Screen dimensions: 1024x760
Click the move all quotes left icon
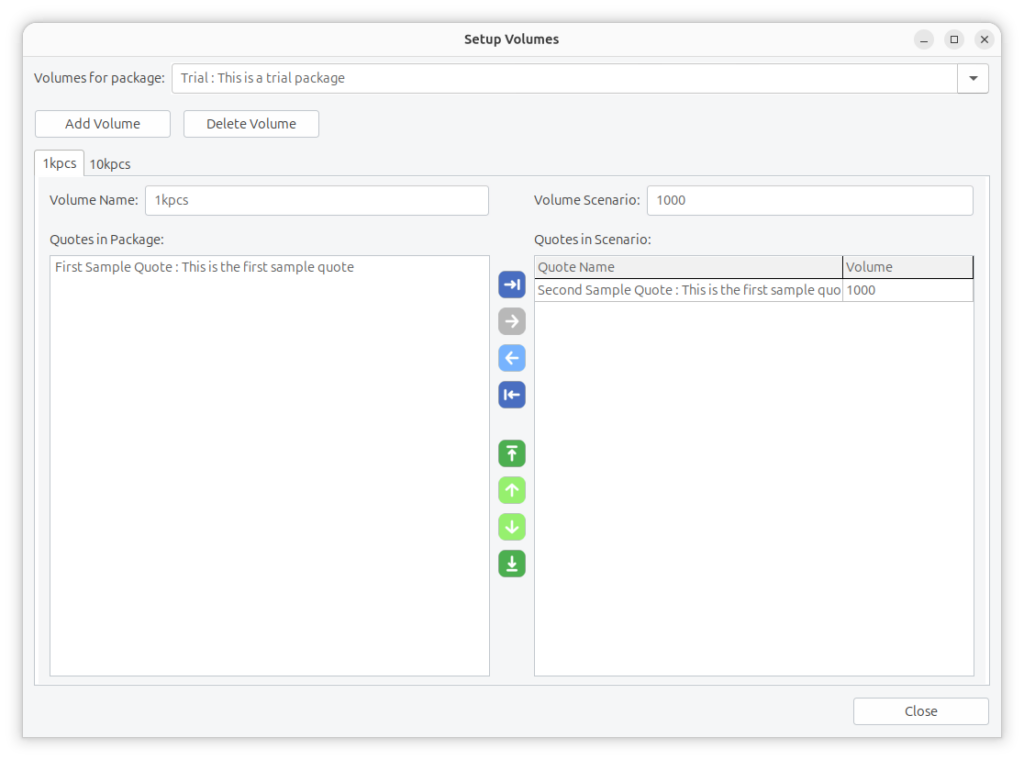coord(512,395)
